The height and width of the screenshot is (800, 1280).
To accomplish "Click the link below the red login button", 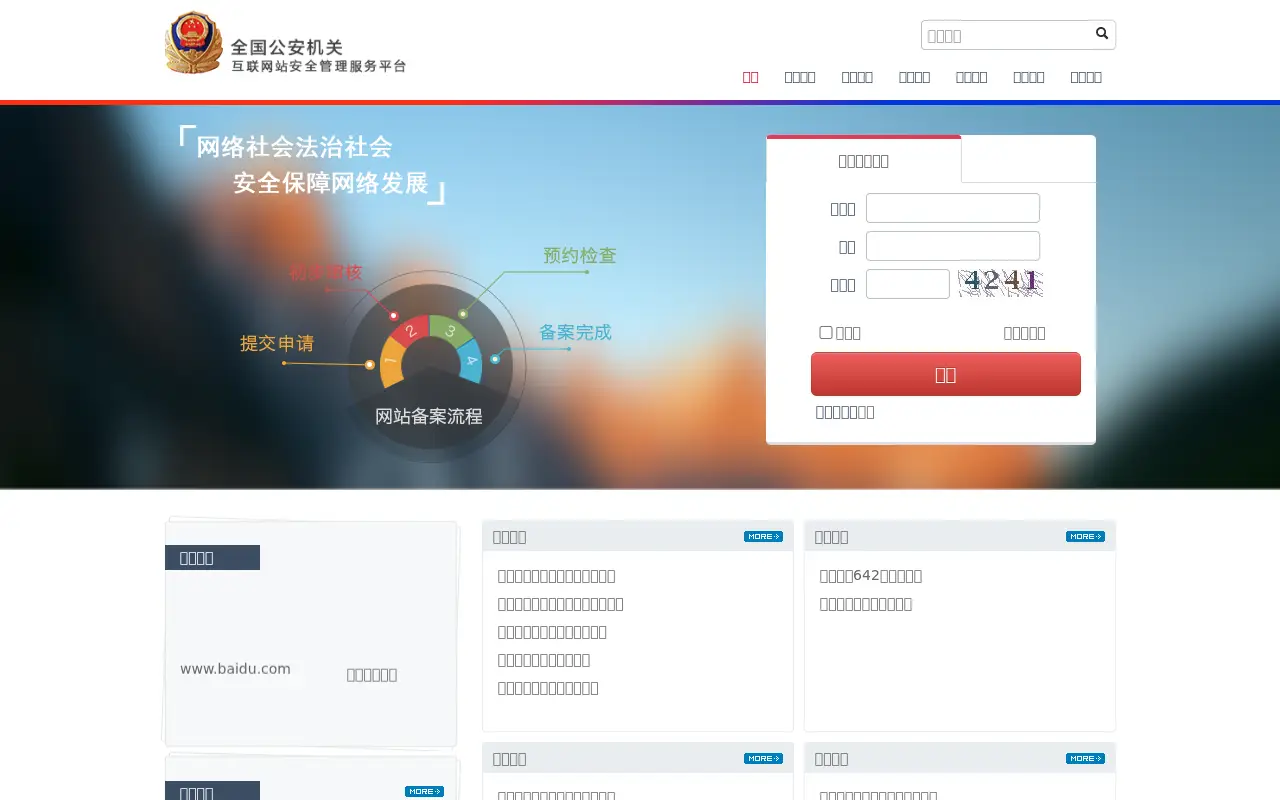I will click(845, 412).
